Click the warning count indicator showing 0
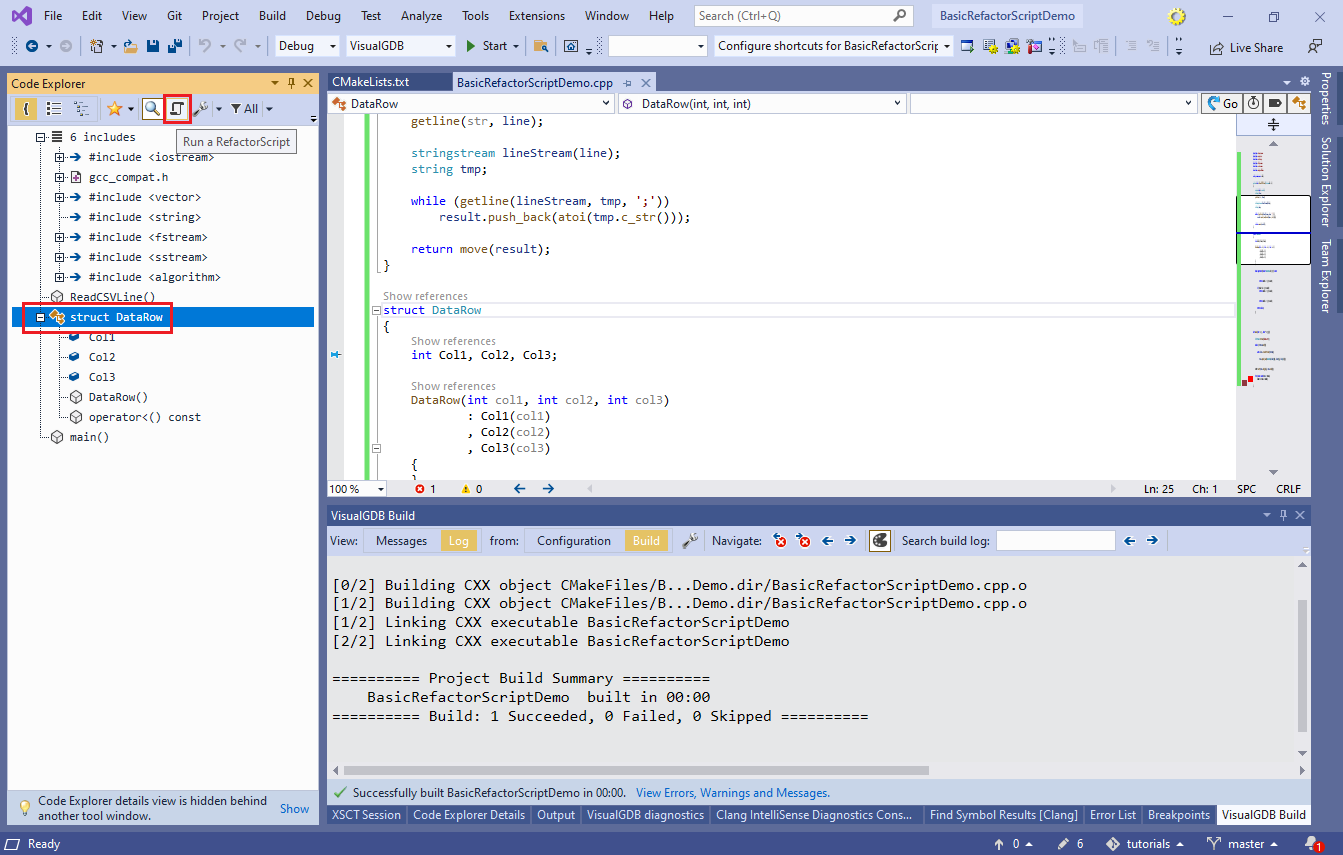 click(x=471, y=489)
